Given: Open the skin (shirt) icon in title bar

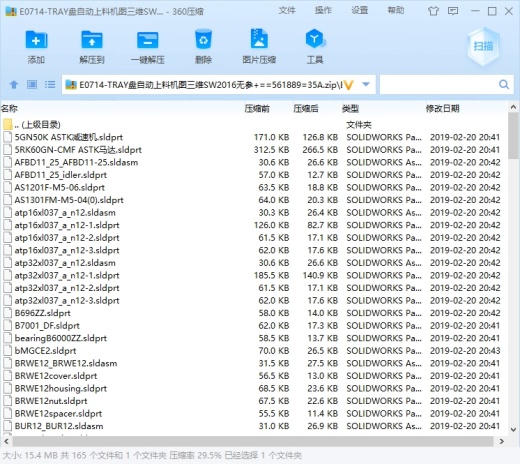Looking at the screenshot, I should pos(433,11).
